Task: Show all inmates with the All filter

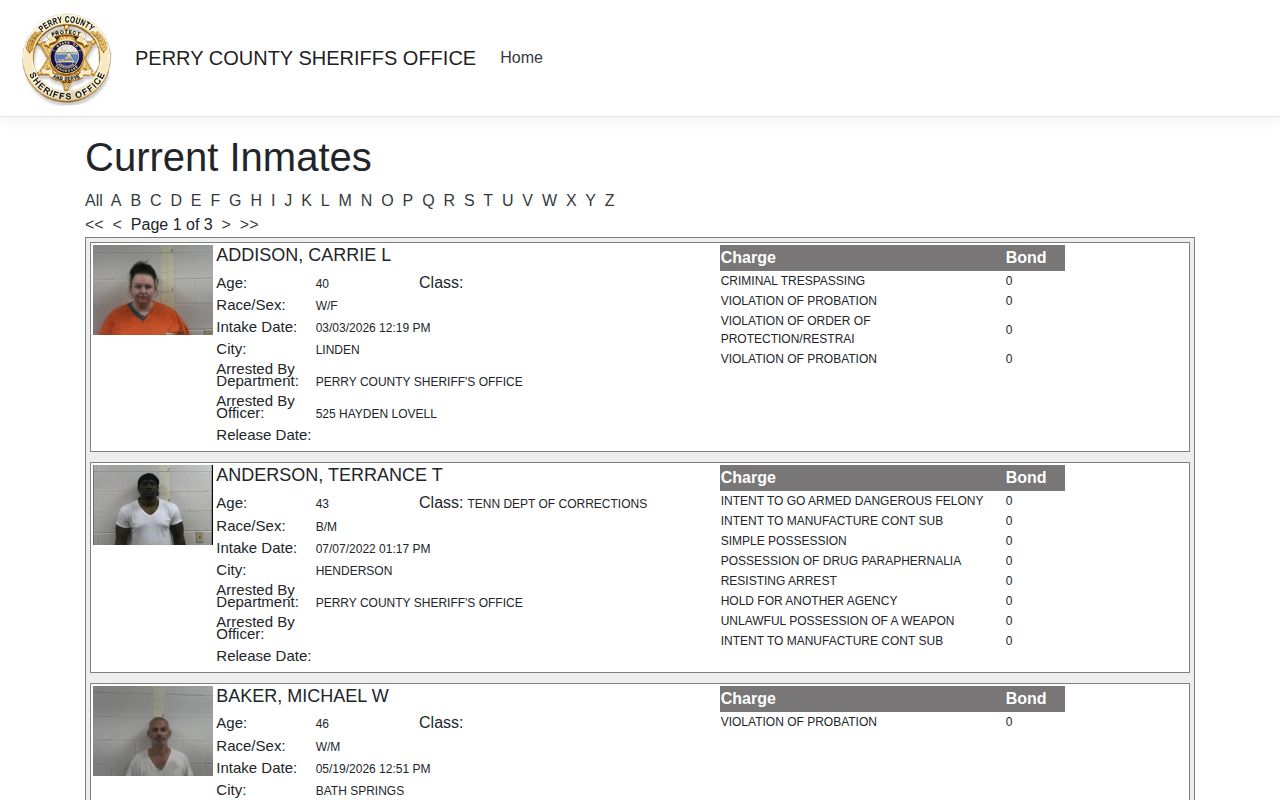Action: pos(94,200)
